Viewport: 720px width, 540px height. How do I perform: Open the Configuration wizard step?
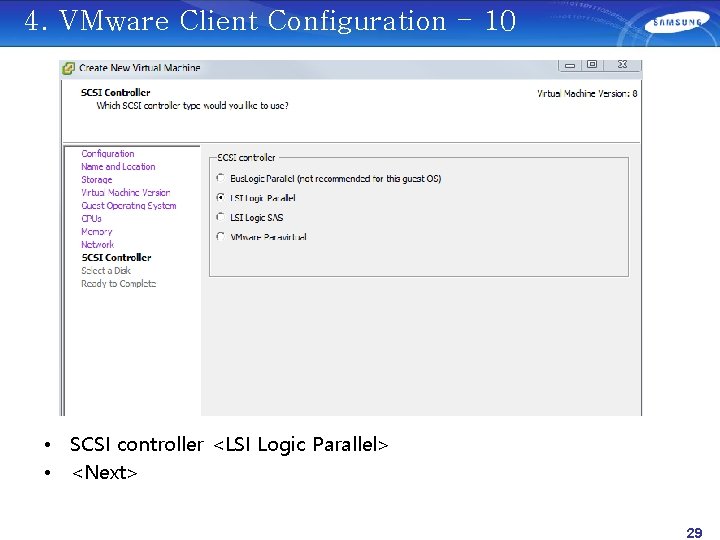pyautogui.click(x=108, y=153)
